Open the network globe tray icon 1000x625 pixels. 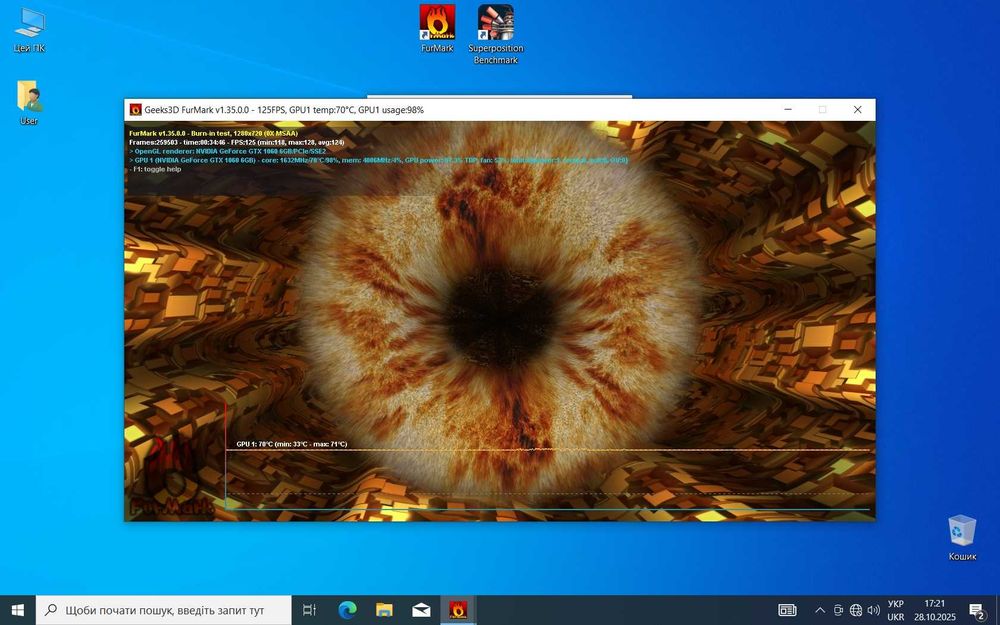coord(856,610)
